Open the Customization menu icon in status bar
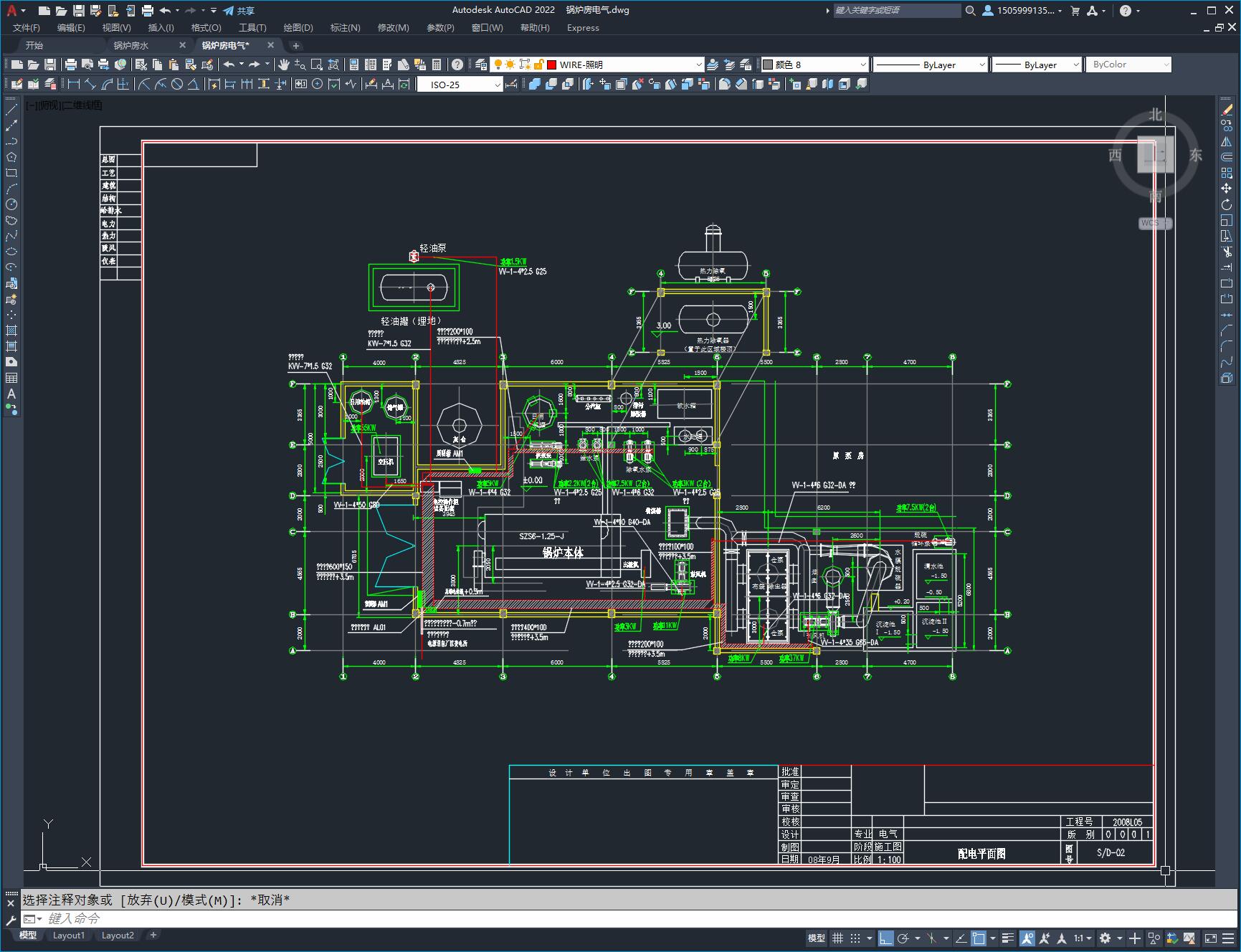 [x=1229, y=938]
